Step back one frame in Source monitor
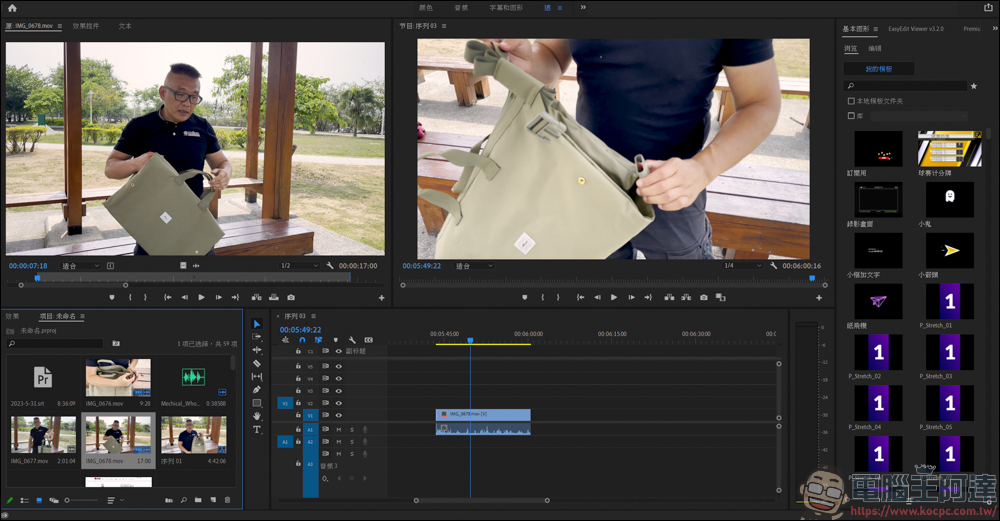The image size is (1000, 521). 184,297
